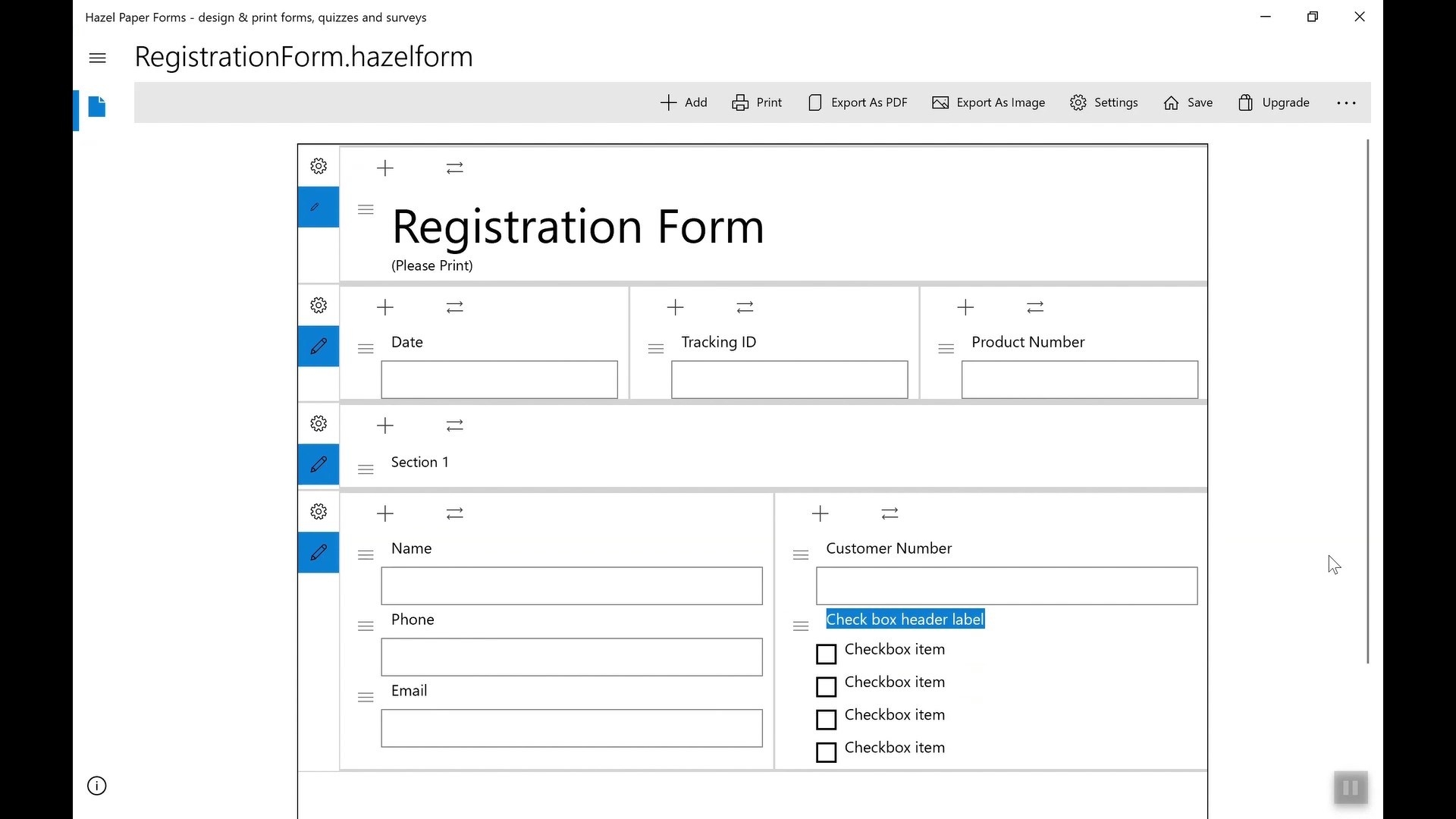Image resolution: width=1456 pixels, height=819 pixels.
Task: Print the registration form
Action: [757, 102]
